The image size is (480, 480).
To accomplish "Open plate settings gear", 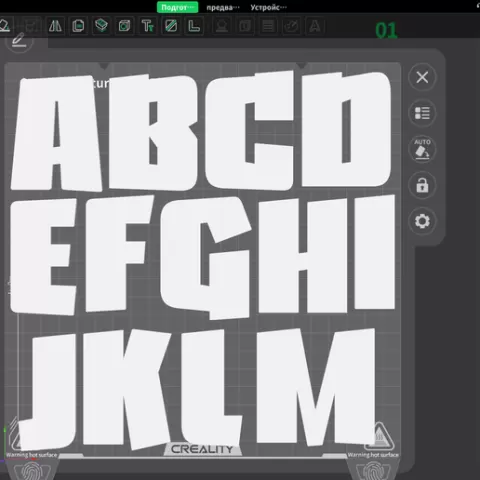I will tap(422, 221).
